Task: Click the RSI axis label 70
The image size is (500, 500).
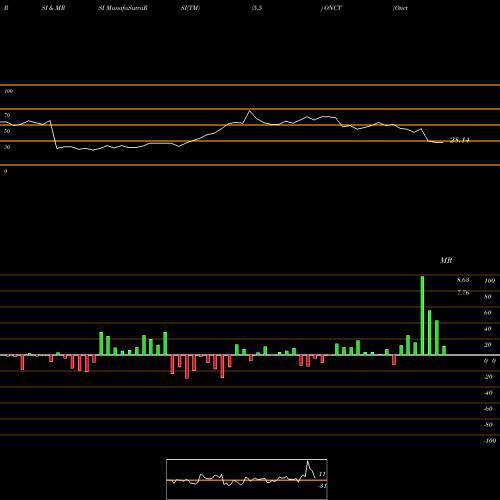Action: coord(7,115)
